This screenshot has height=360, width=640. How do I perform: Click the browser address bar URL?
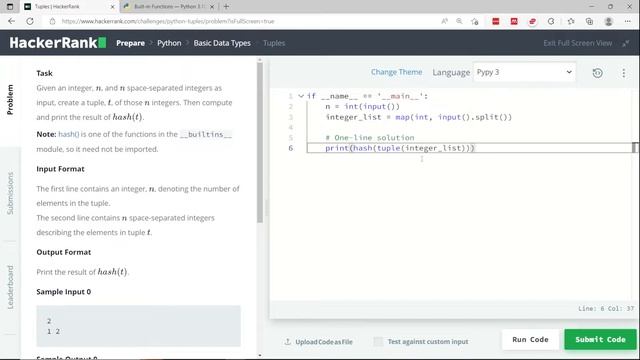[168, 21]
